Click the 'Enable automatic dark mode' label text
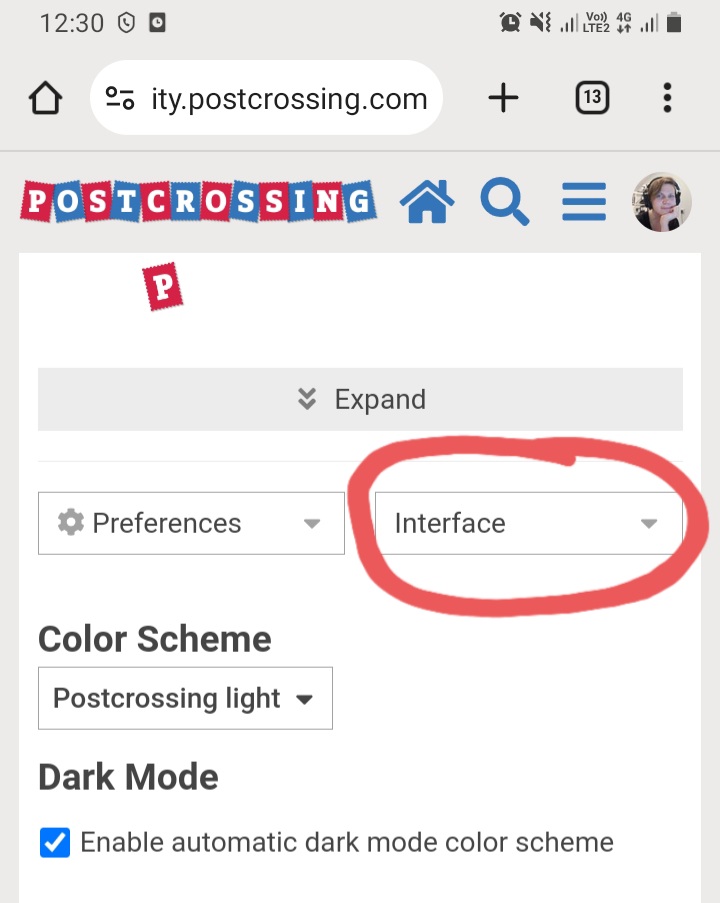This screenshot has width=720, height=903. click(x=347, y=843)
